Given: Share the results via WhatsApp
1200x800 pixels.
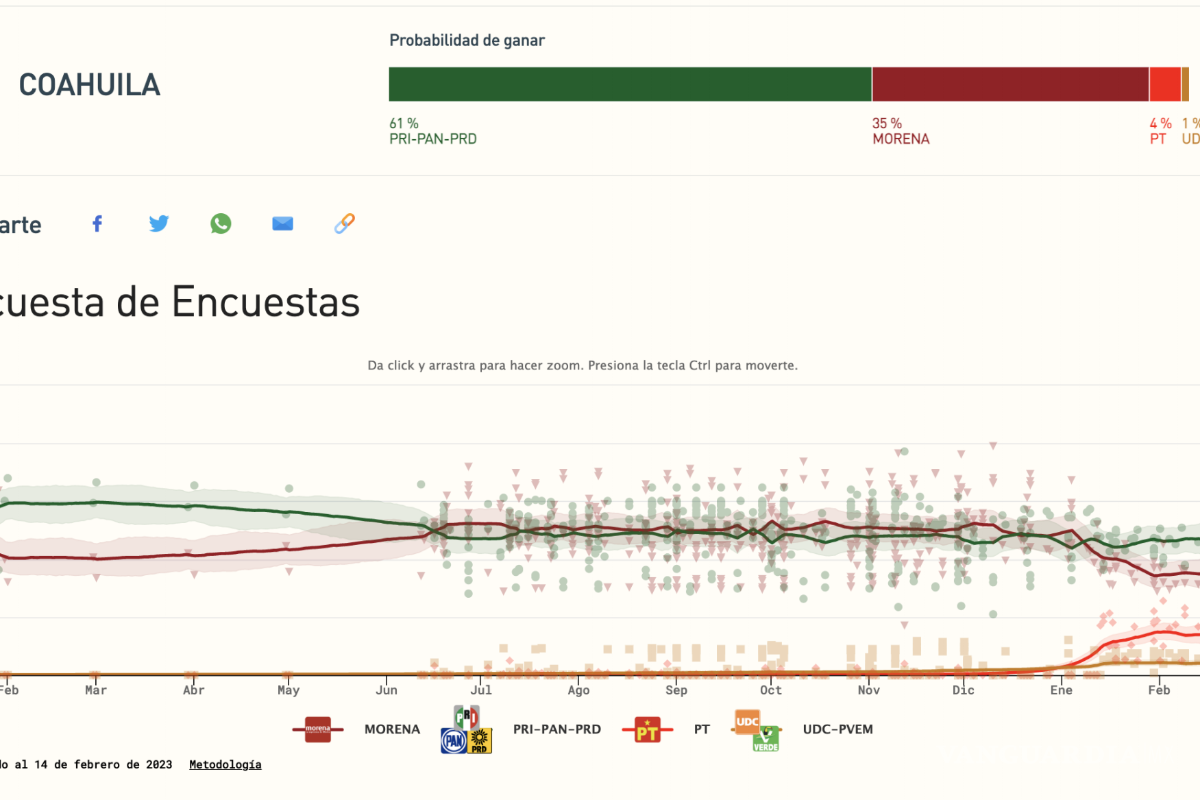Looking at the screenshot, I should pos(221,223).
